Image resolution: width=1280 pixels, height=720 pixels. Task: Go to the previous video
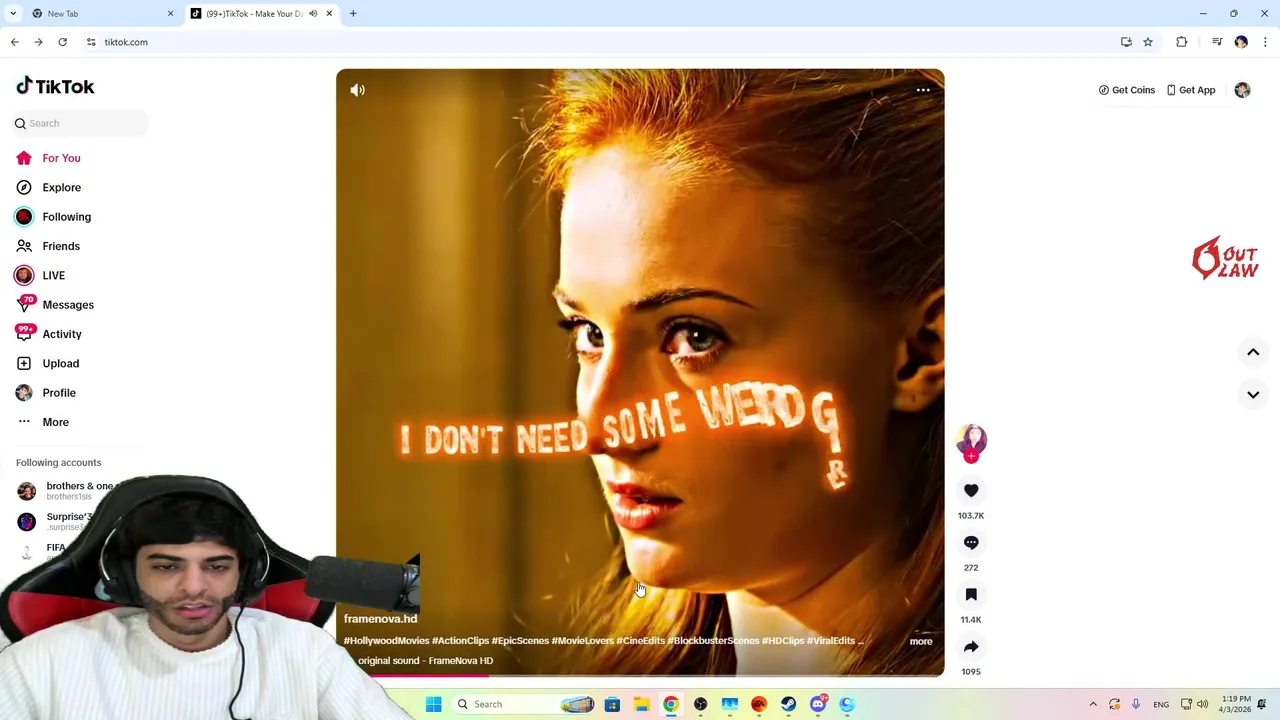click(x=1253, y=352)
